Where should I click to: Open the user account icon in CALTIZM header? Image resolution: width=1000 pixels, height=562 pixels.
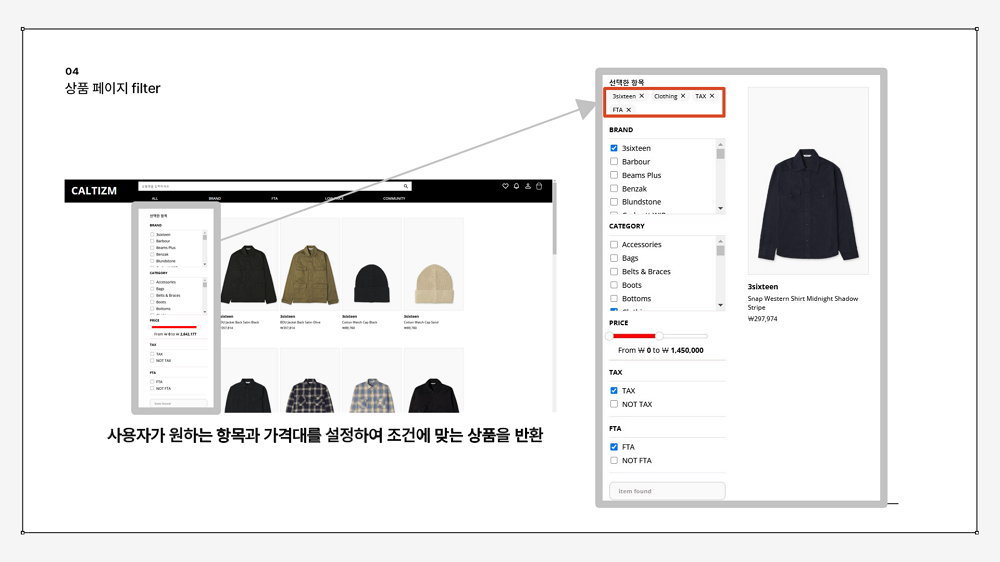click(x=527, y=186)
